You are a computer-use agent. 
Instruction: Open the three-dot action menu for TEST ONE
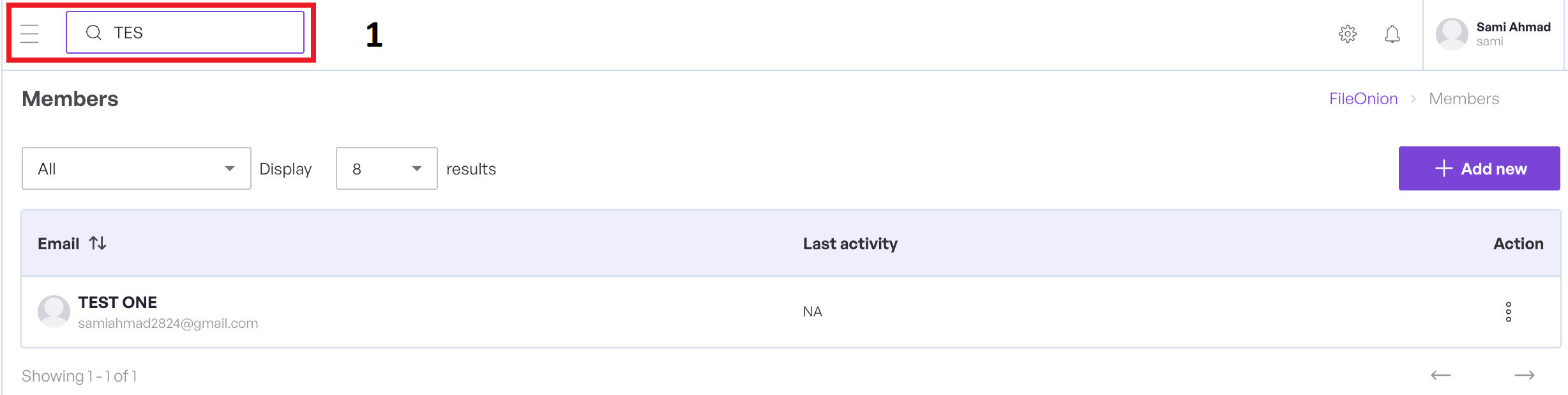(x=1508, y=312)
